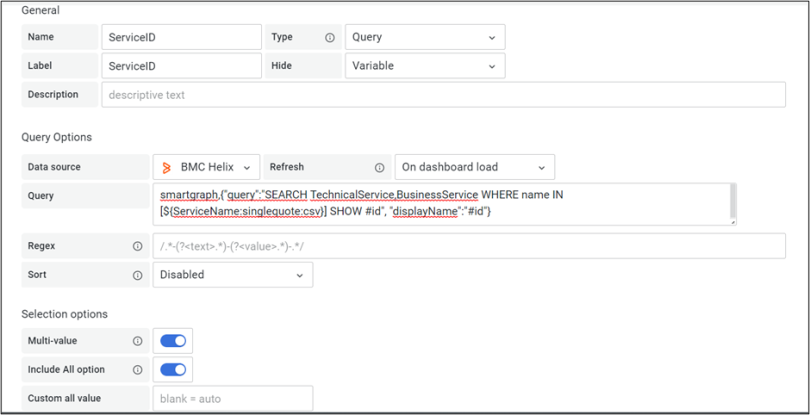Click the info icon beside Refresh
810x415 pixels.
379,168
